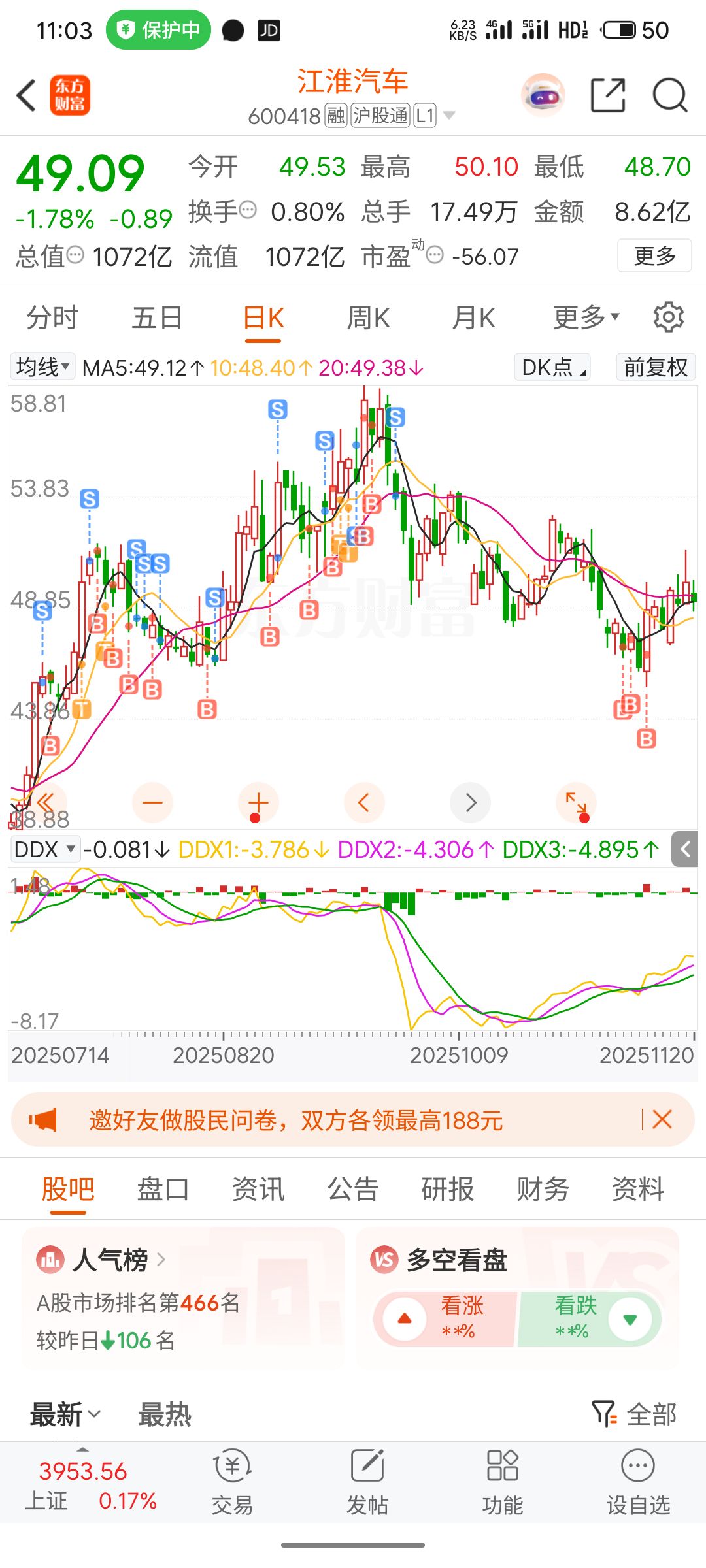The image size is (706, 1568).
Task: Tap the megaphone promotion icon
Action: coord(43,1120)
